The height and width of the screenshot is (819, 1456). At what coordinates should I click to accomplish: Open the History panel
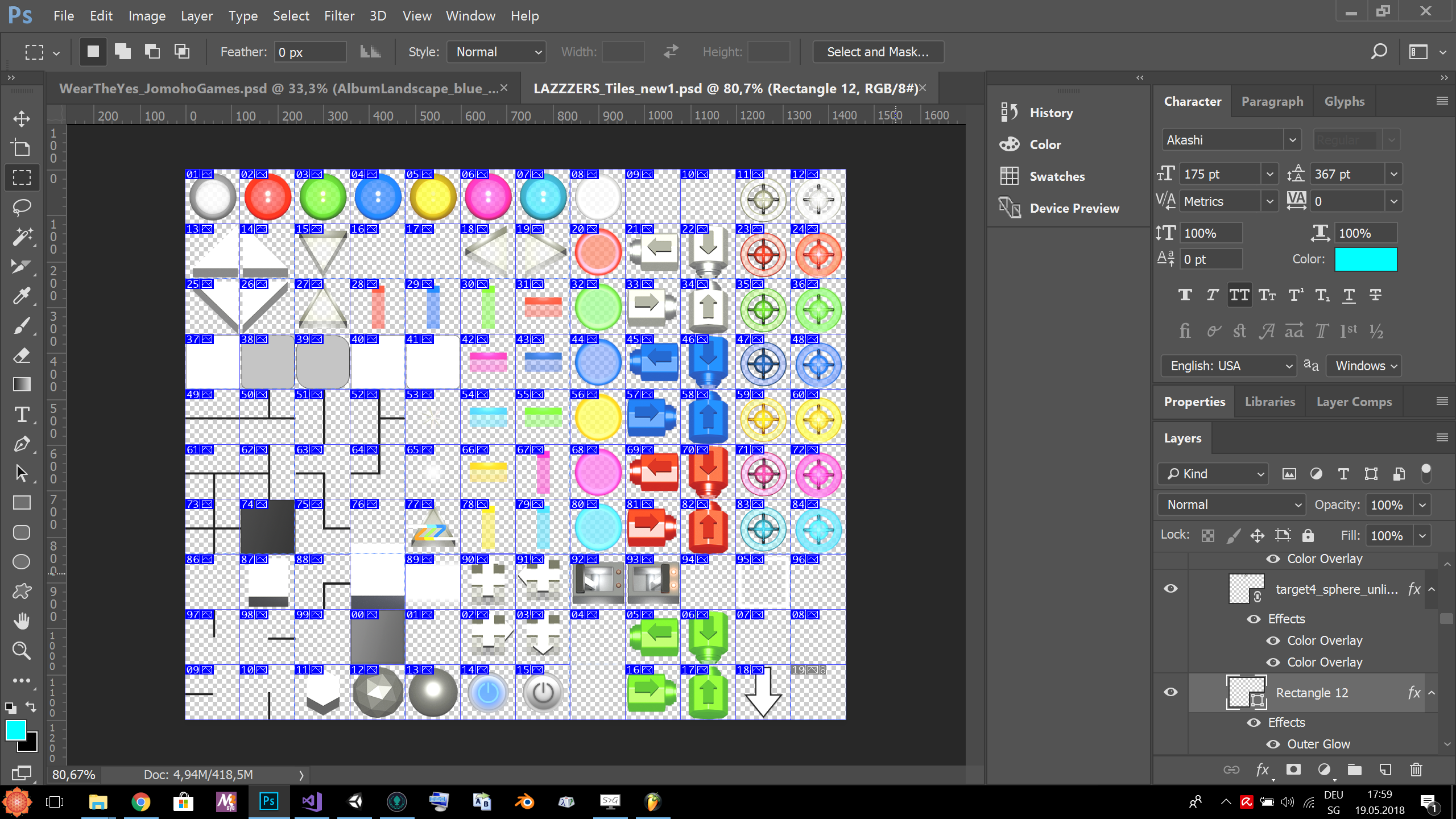pyautogui.click(x=1050, y=113)
